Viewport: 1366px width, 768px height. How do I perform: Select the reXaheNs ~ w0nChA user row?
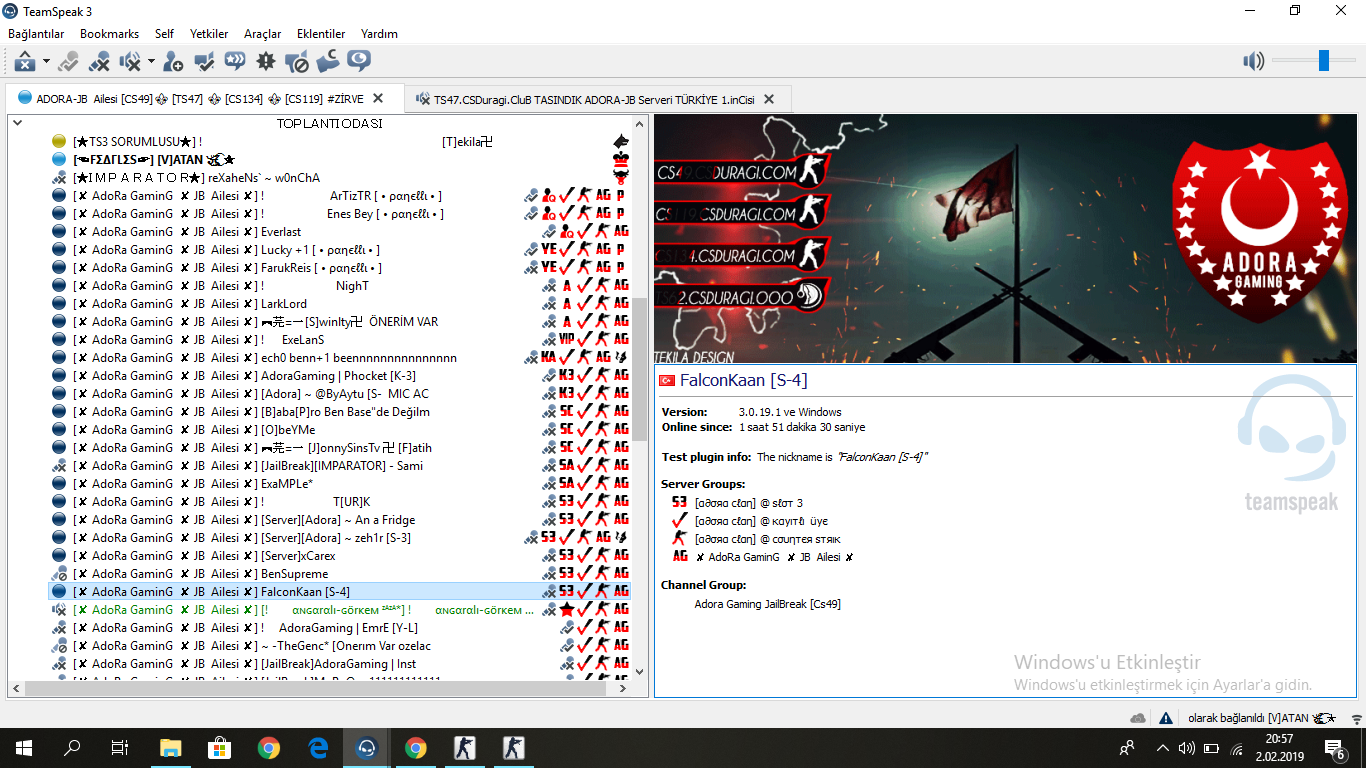(x=339, y=178)
